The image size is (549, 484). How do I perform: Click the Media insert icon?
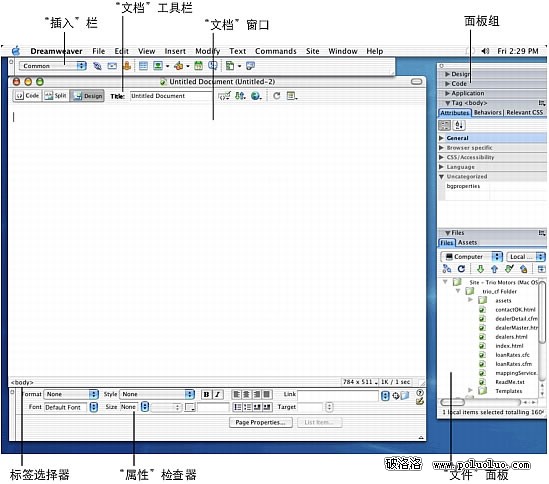[179, 66]
